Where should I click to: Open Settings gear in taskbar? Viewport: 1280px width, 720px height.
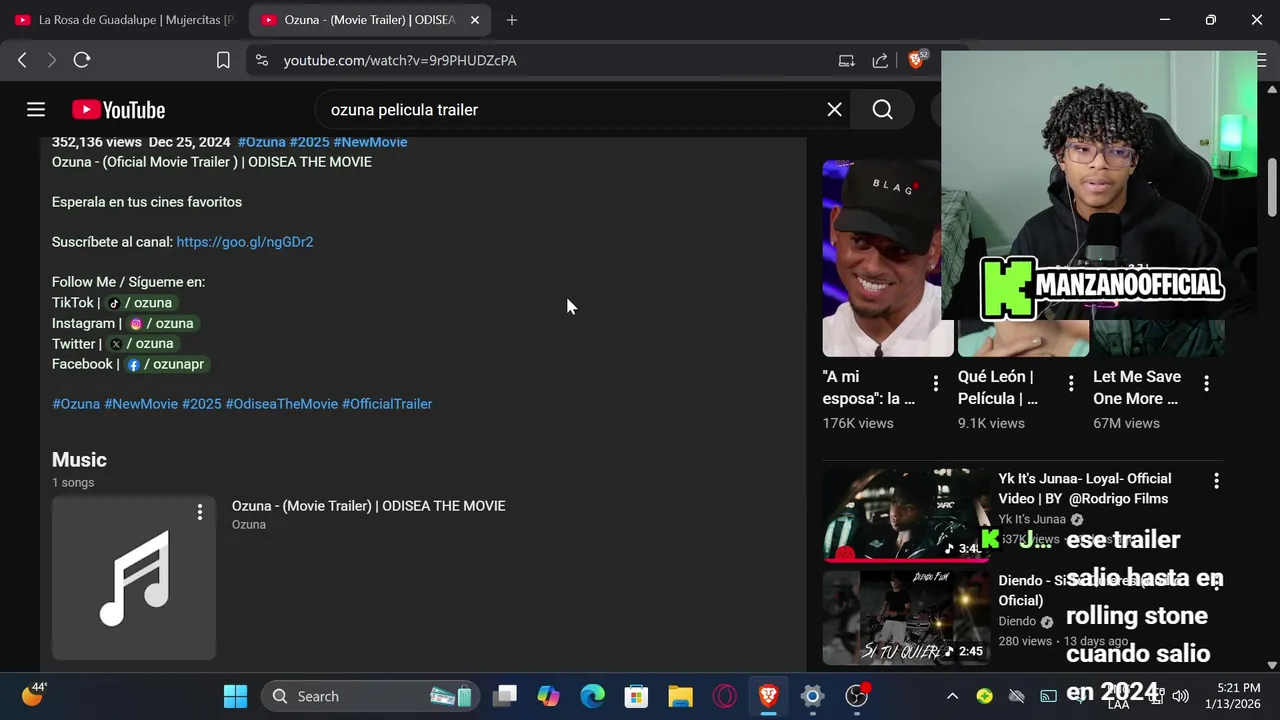click(812, 696)
